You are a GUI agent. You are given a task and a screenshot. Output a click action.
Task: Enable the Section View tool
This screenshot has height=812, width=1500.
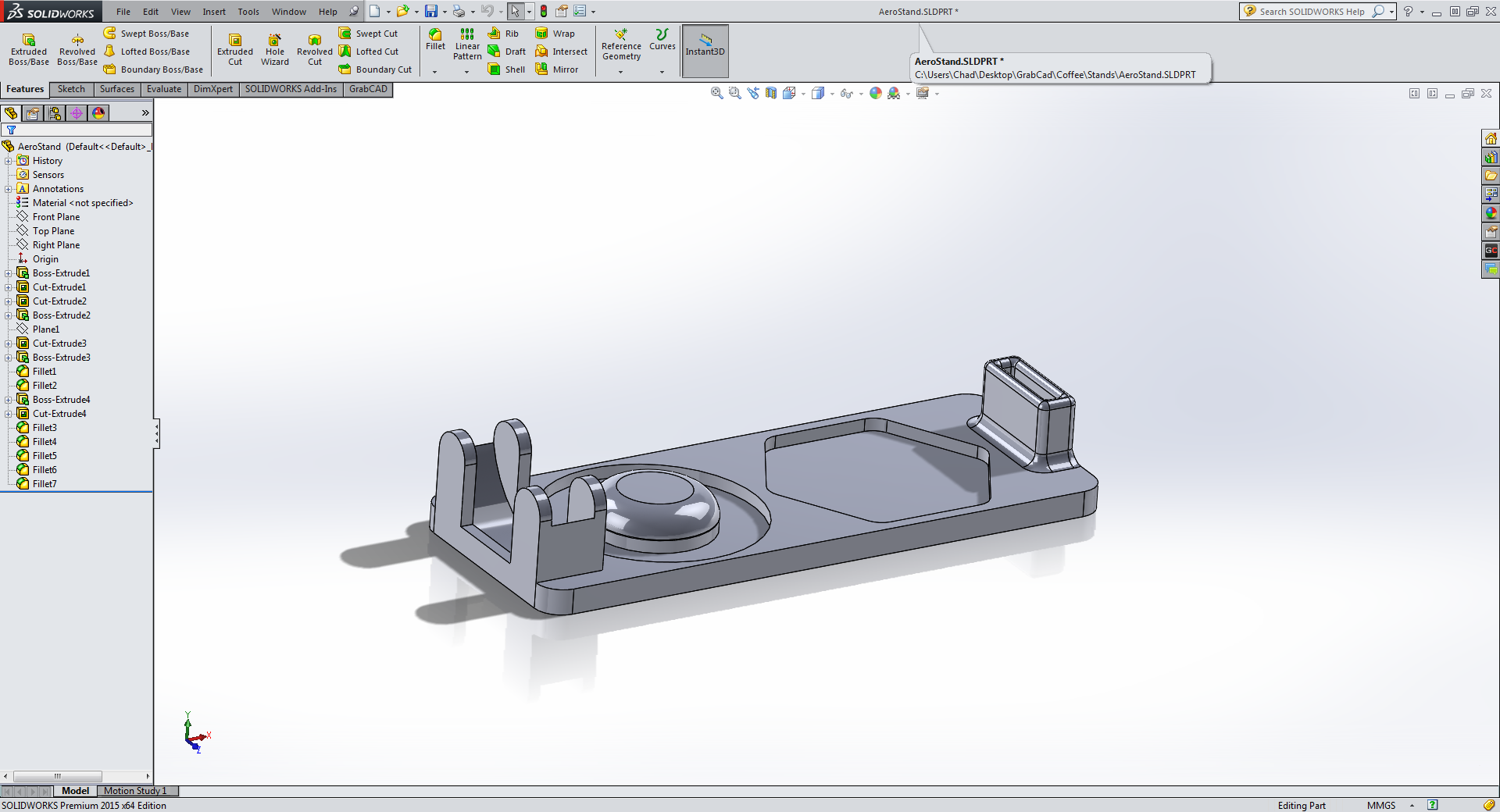click(771, 93)
